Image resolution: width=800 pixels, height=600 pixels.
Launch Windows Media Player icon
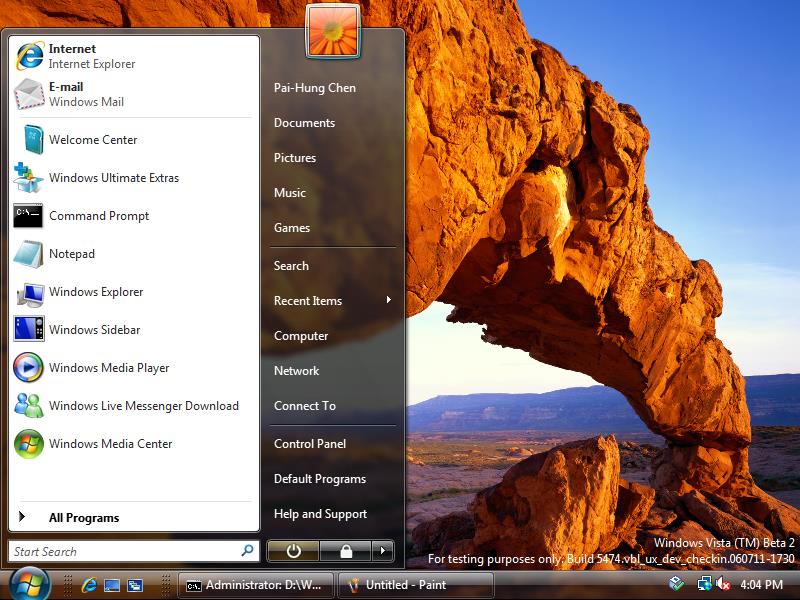[x=28, y=367]
